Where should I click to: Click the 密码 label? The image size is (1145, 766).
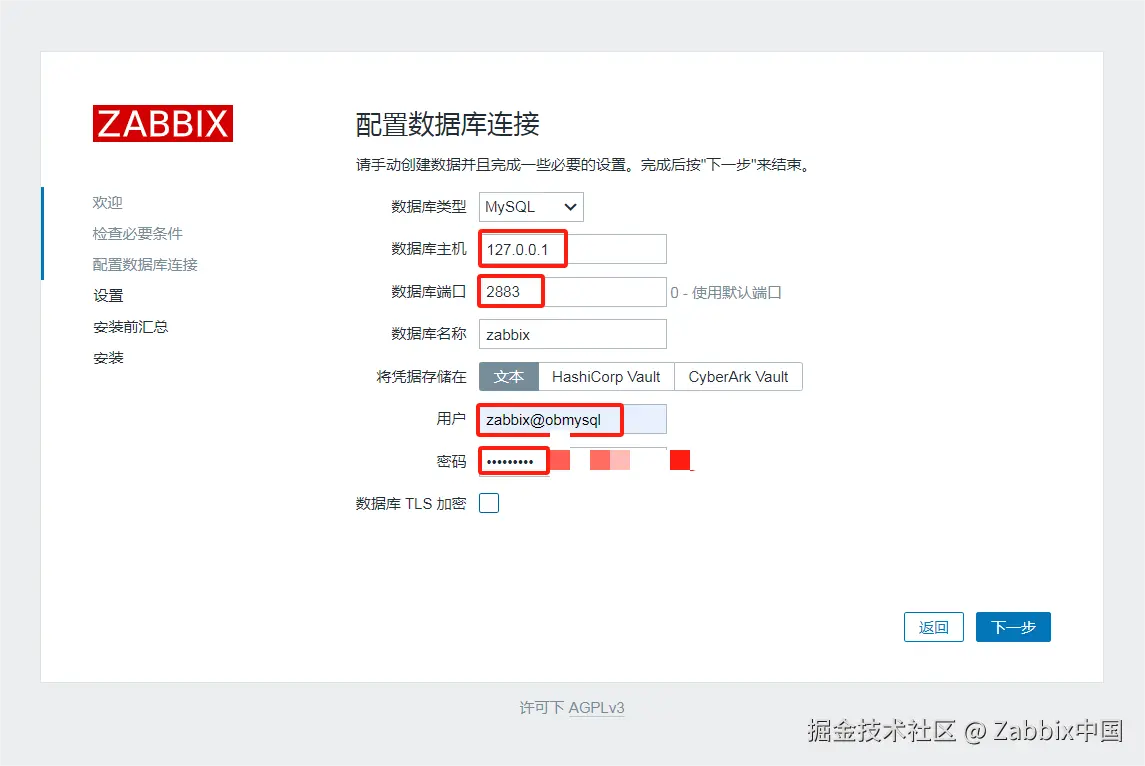click(x=451, y=461)
